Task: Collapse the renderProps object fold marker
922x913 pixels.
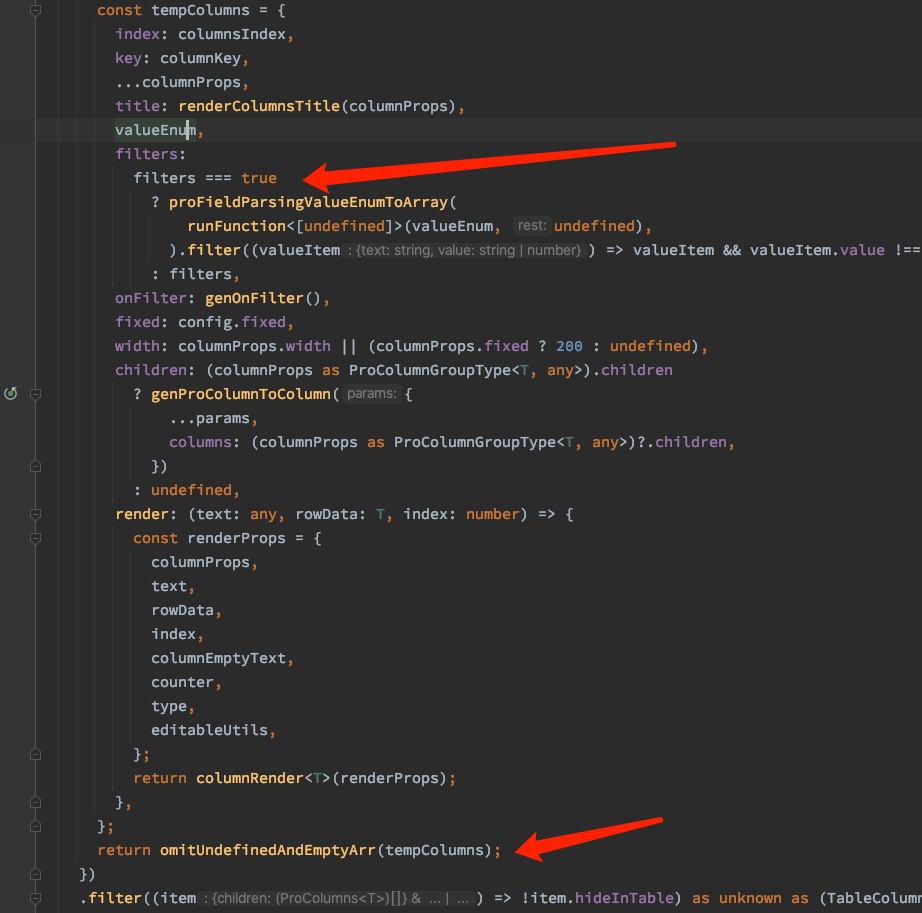Action: (35, 539)
